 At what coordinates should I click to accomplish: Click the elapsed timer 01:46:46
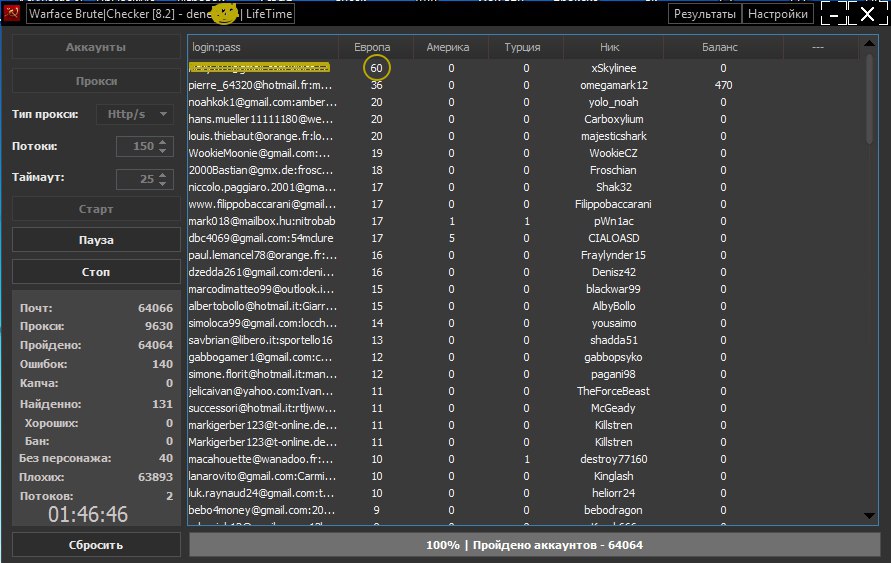[88, 514]
